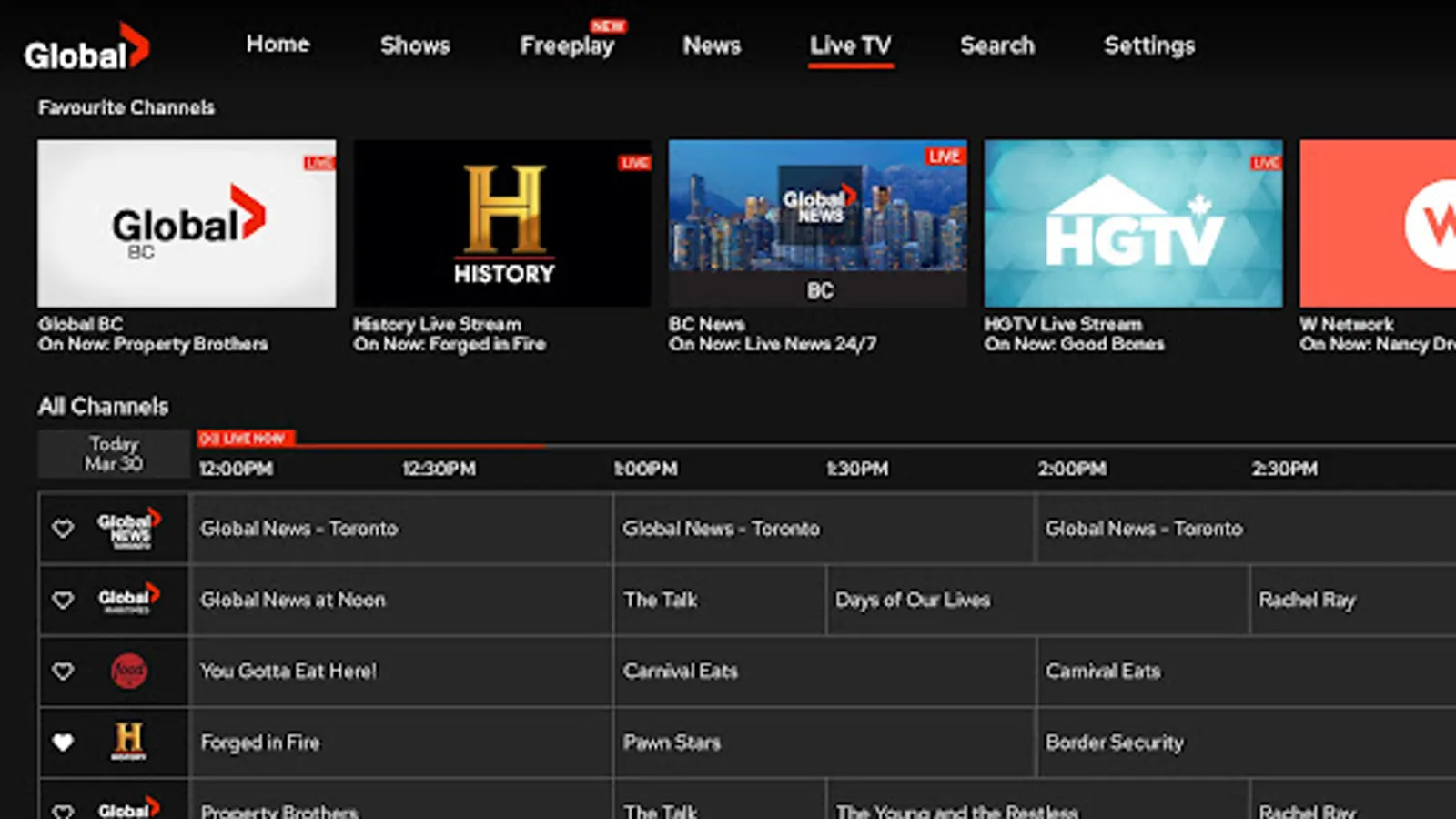Click the 2:30PM time label
1456x819 pixels.
tap(1284, 469)
